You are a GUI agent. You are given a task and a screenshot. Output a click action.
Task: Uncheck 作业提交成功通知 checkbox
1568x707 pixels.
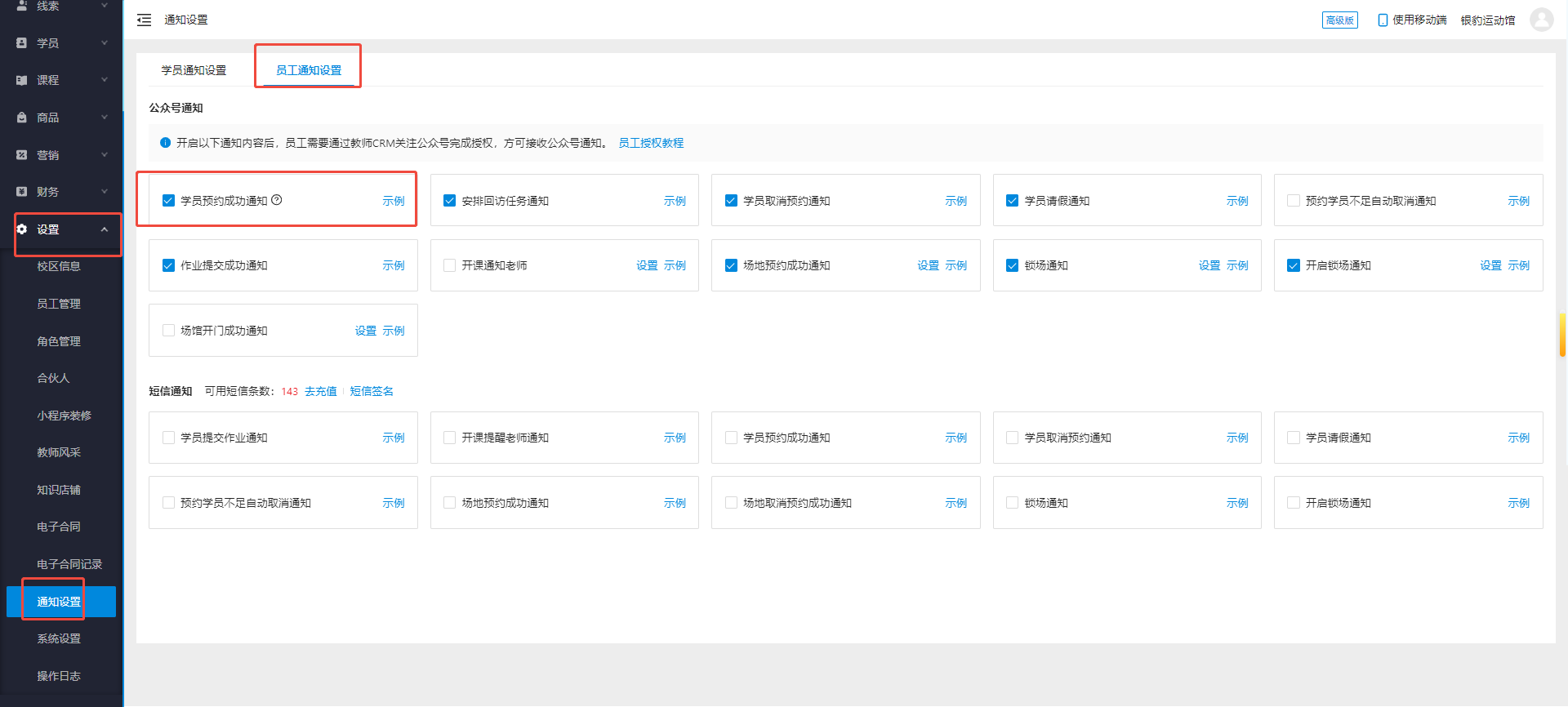[168, 265]
